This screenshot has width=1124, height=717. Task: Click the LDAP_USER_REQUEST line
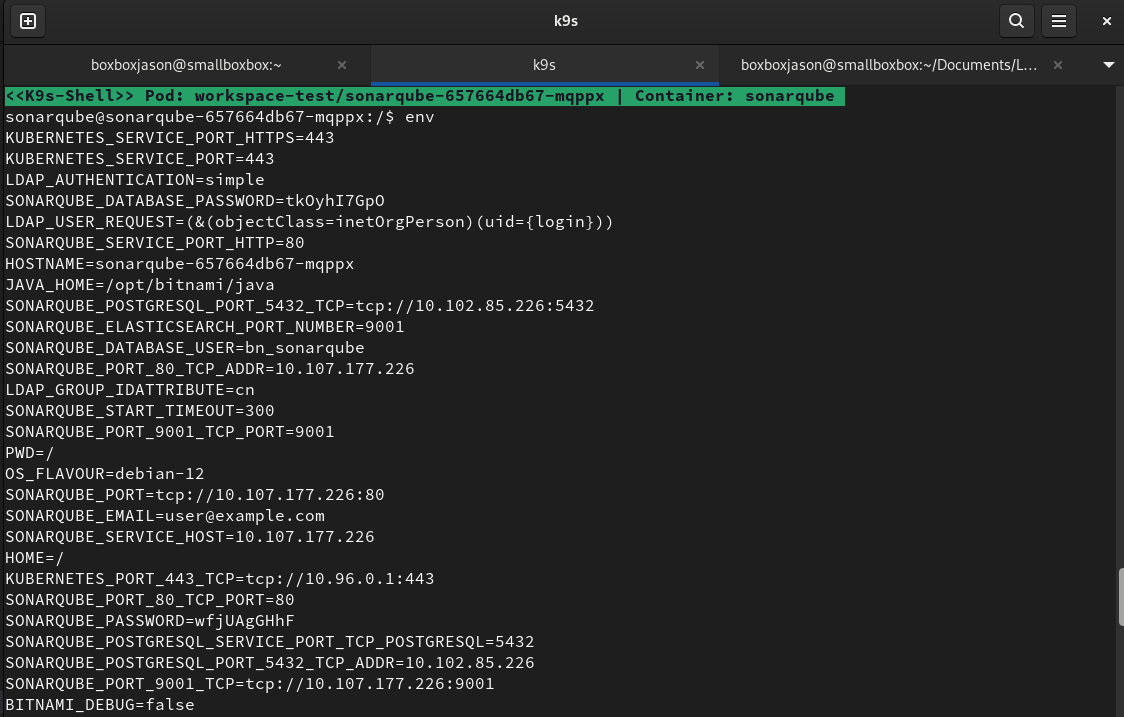click(309, 222)
